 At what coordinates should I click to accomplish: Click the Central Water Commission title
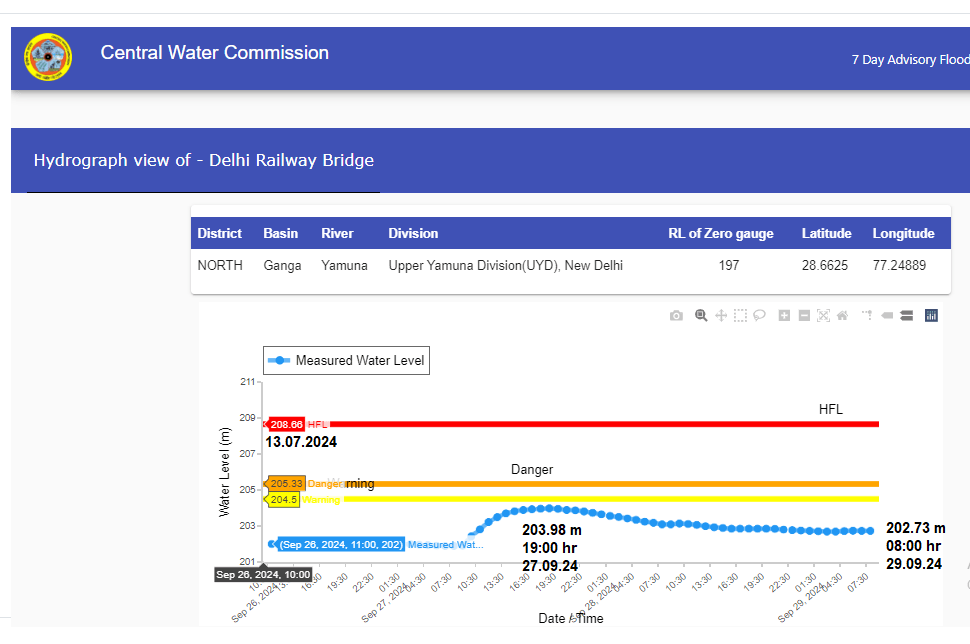tap(214, 53)
